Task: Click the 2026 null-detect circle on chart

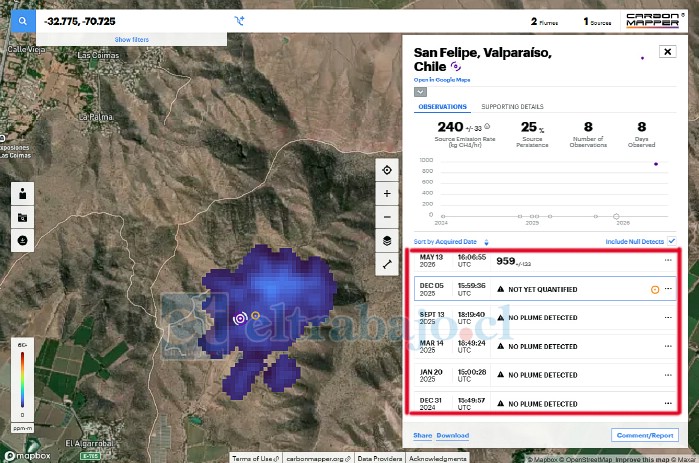Action: (x=616, y=216)
